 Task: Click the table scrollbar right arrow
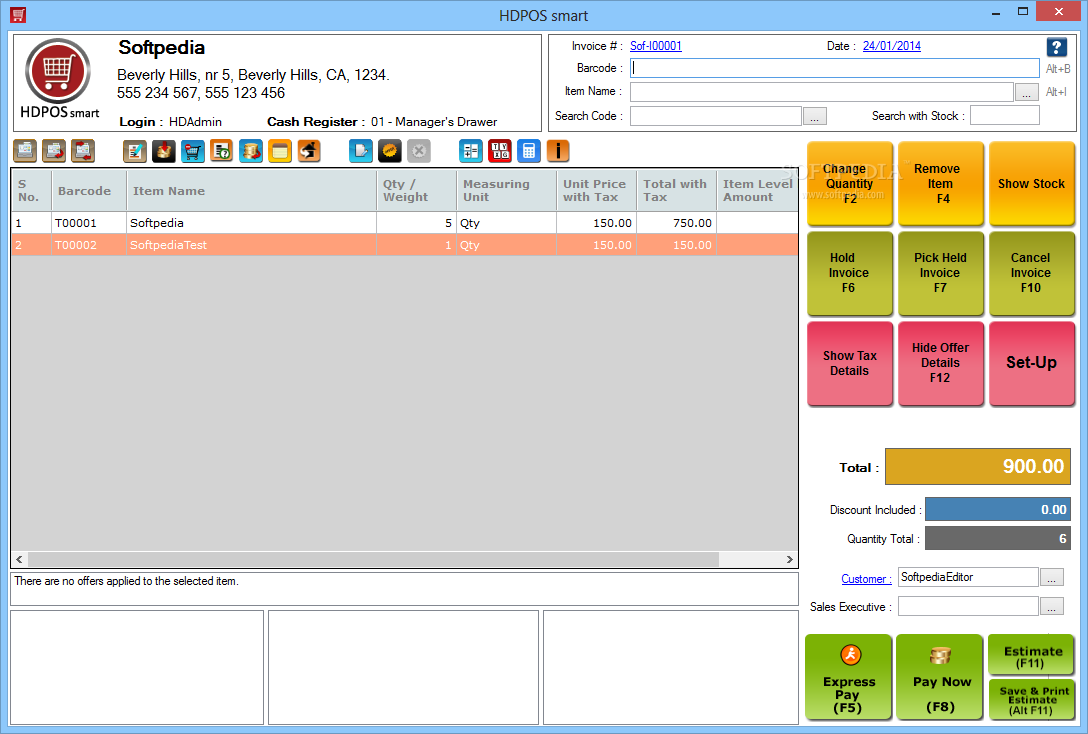[x=789, y=559]
